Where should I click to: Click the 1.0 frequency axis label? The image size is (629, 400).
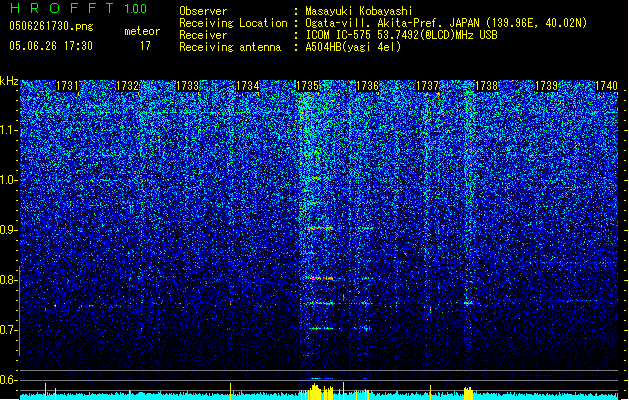point(8,180)
